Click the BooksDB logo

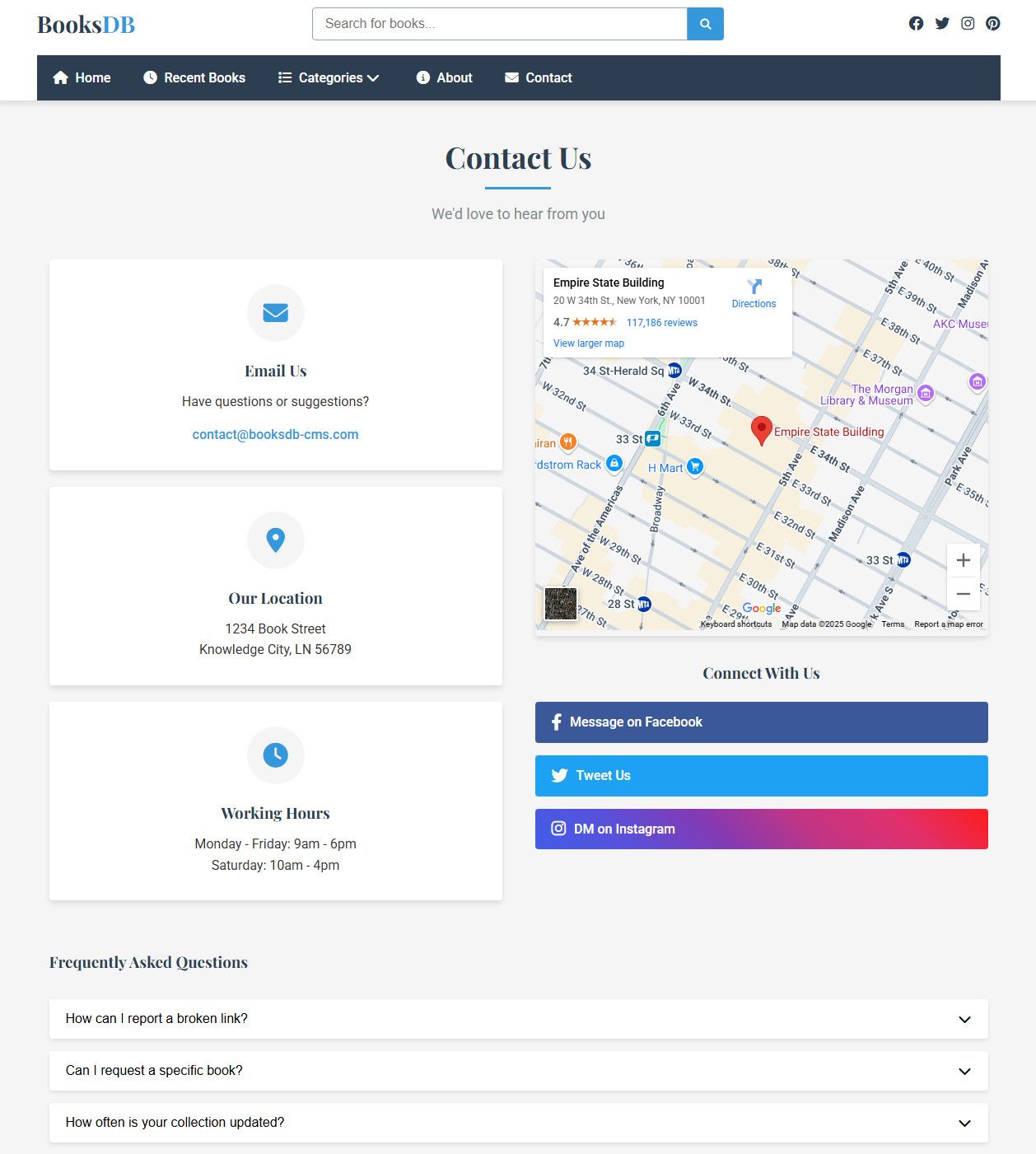(86, 25)
